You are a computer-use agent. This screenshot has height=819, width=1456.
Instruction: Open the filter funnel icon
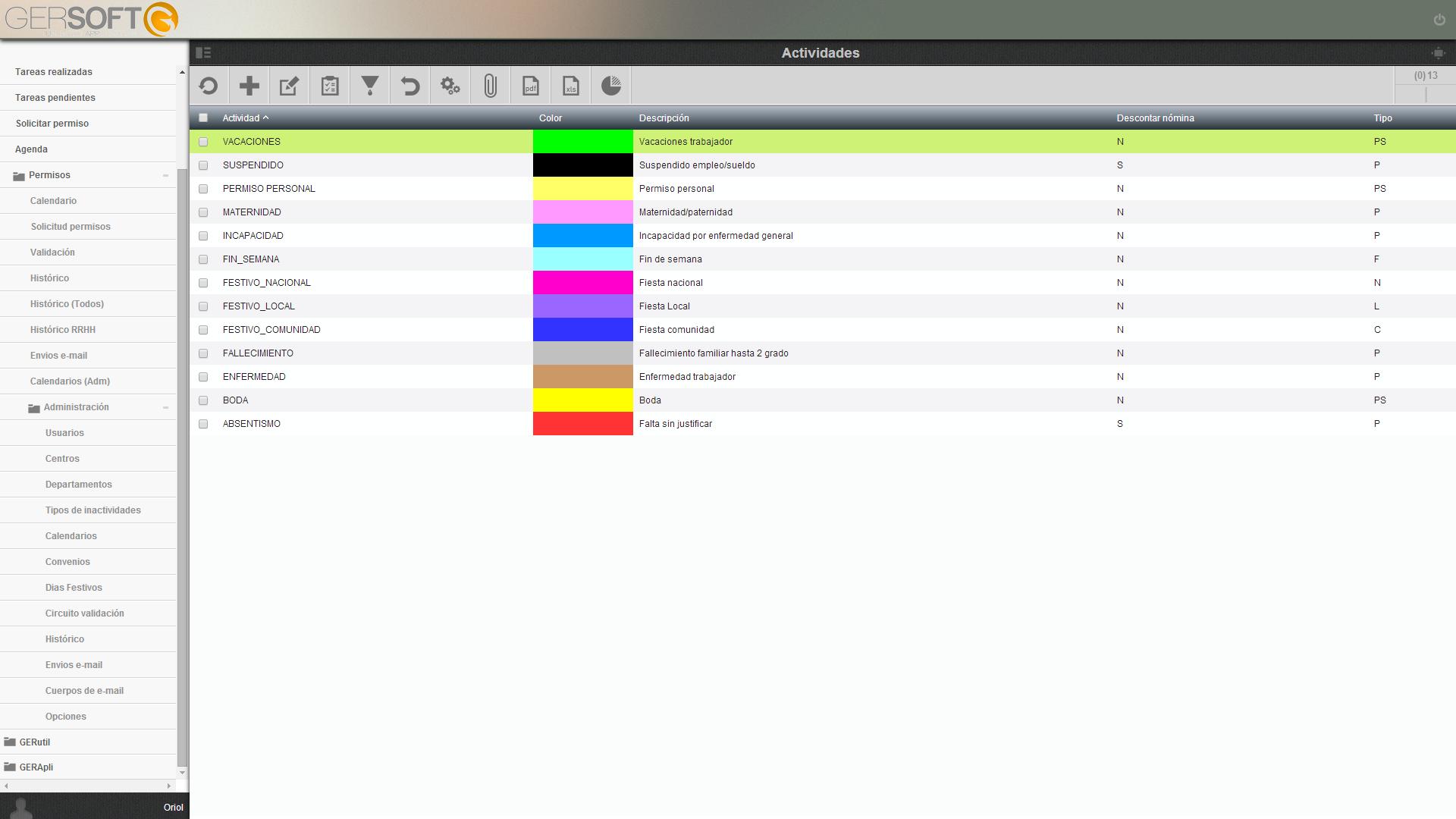pos(369,86)
